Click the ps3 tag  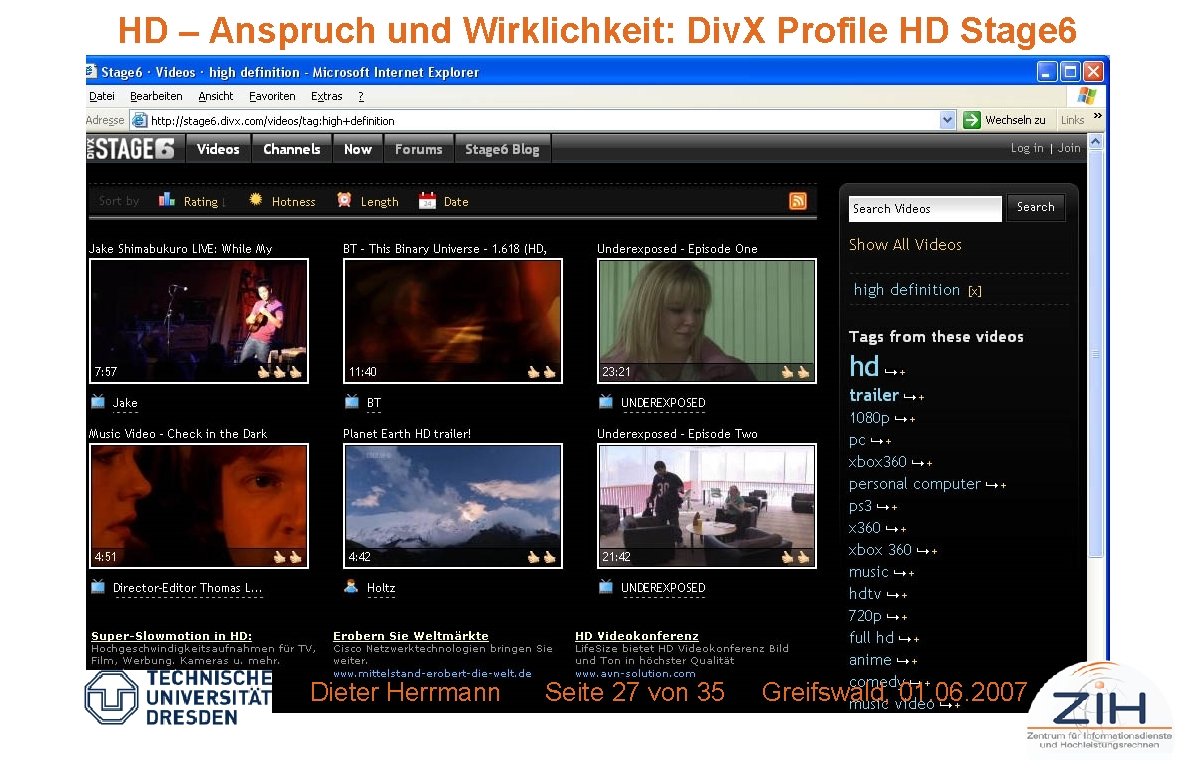(x=860, y=506)
